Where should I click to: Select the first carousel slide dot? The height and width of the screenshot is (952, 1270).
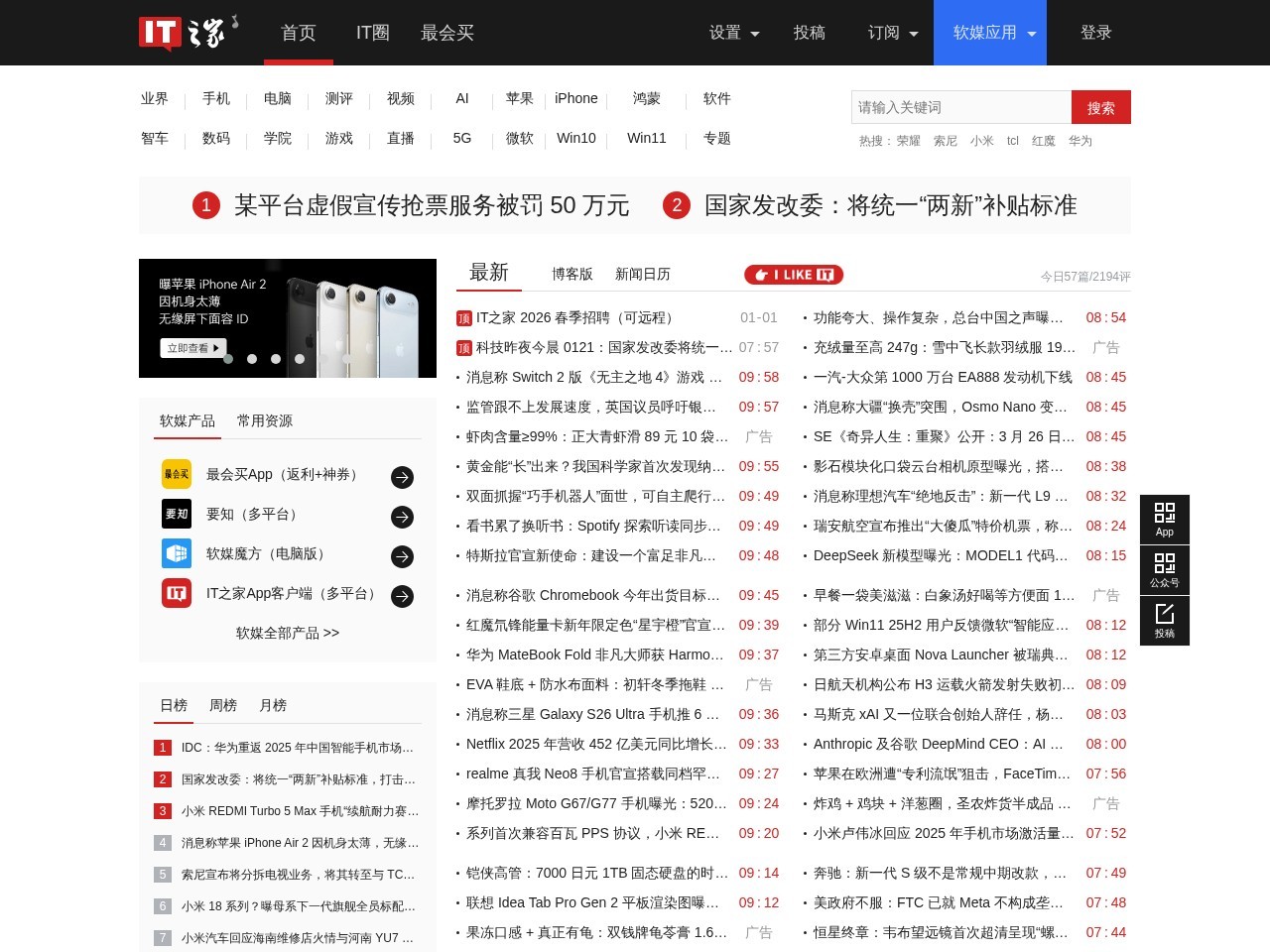(x=228, y=359)
